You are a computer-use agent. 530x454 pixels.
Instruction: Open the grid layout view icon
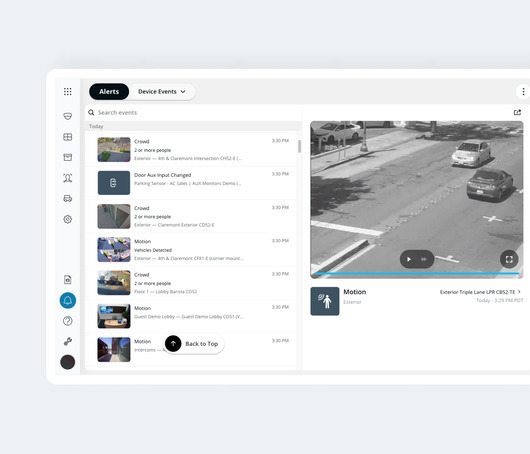pos(68,137)
